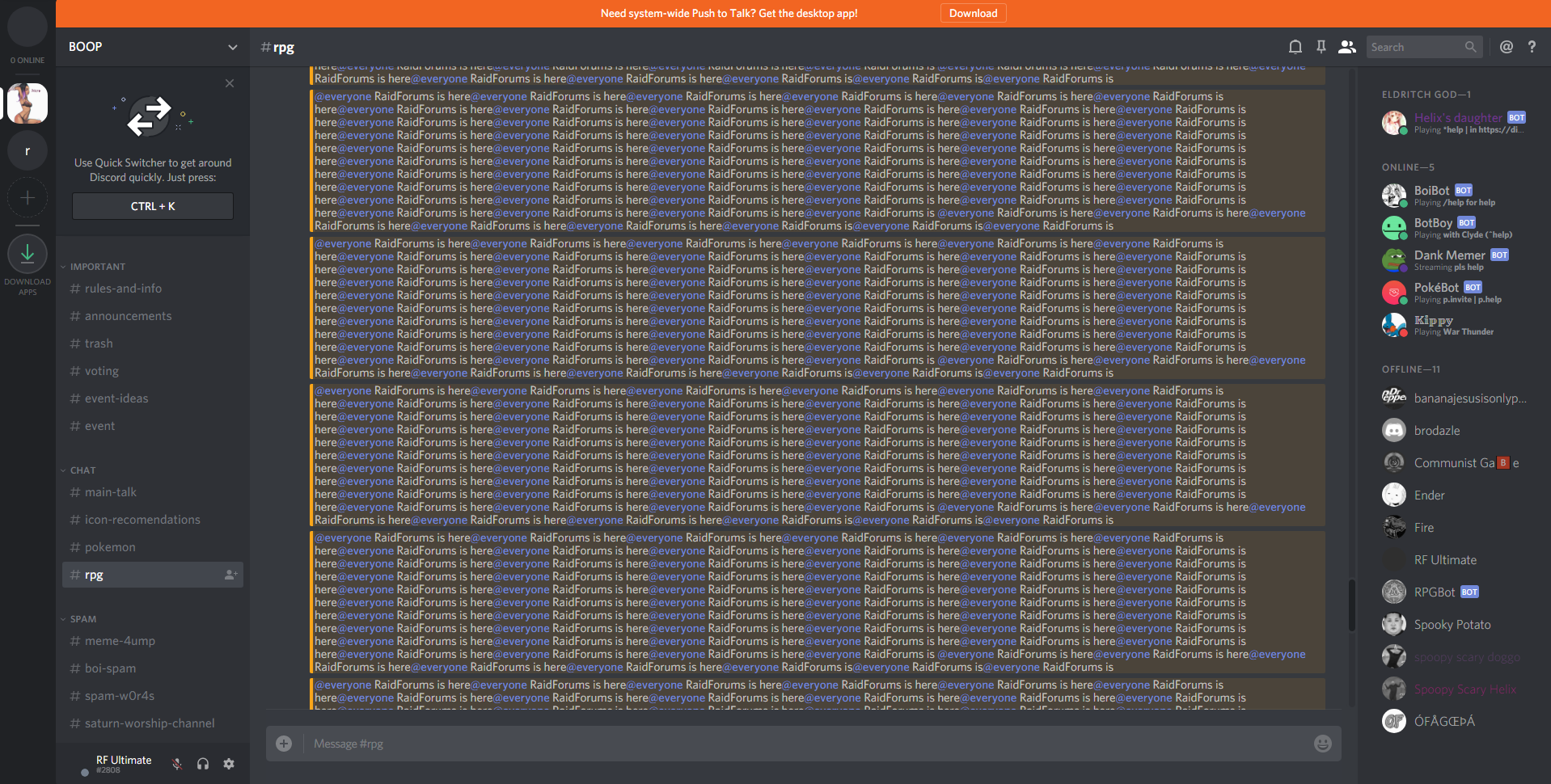Expand the BOOP server dropdown menu
The height and width of the screenshot is (784, 1551).
point(233,47)
